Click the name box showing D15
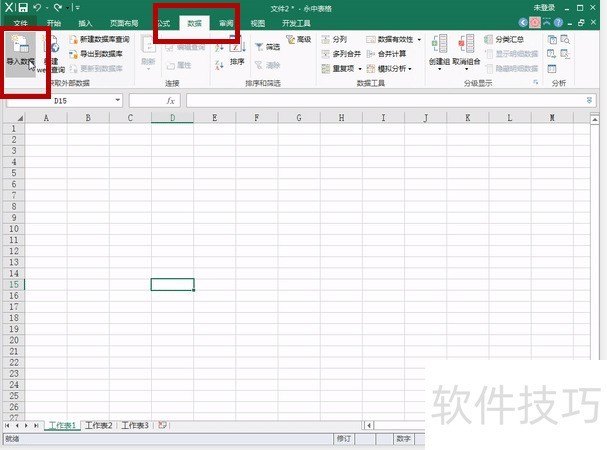Image resolution: width=607 pixels, height=450 pixels. click(x=60, y=101)
